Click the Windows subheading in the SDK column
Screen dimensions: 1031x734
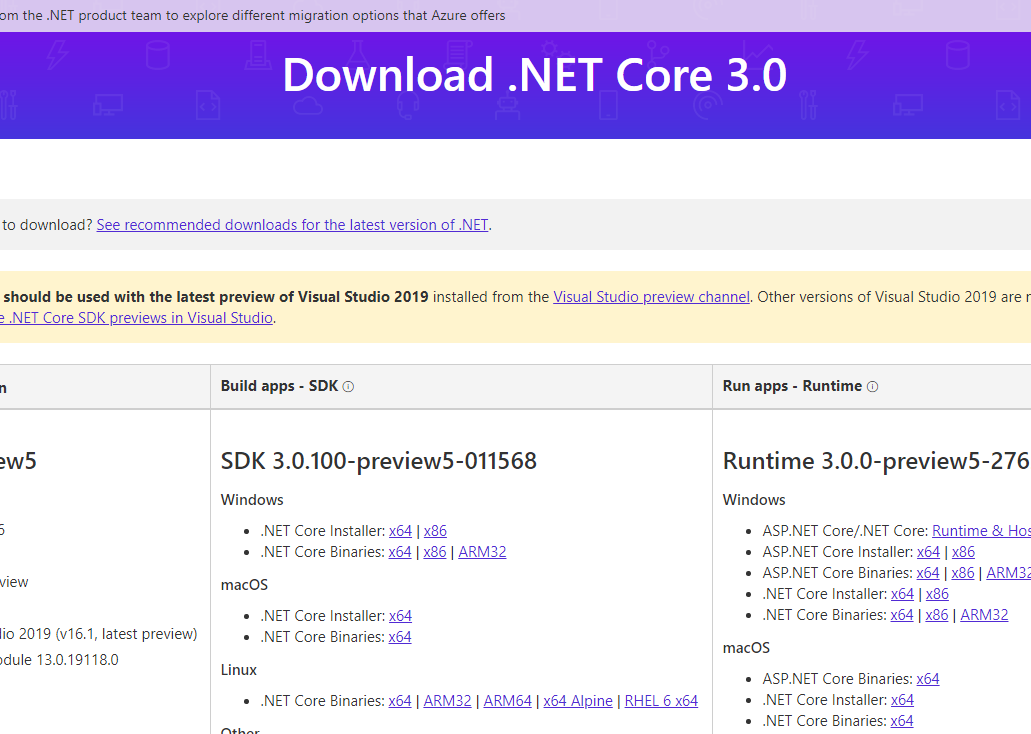[252, 500]
